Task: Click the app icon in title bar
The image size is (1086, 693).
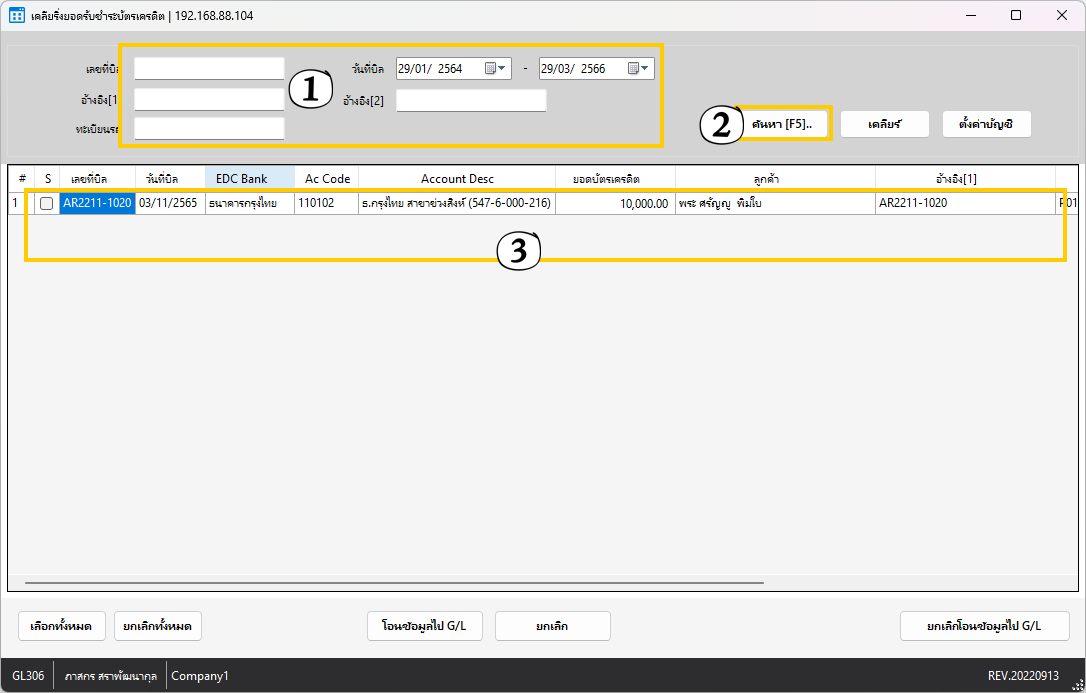Action: click(17, 15)
